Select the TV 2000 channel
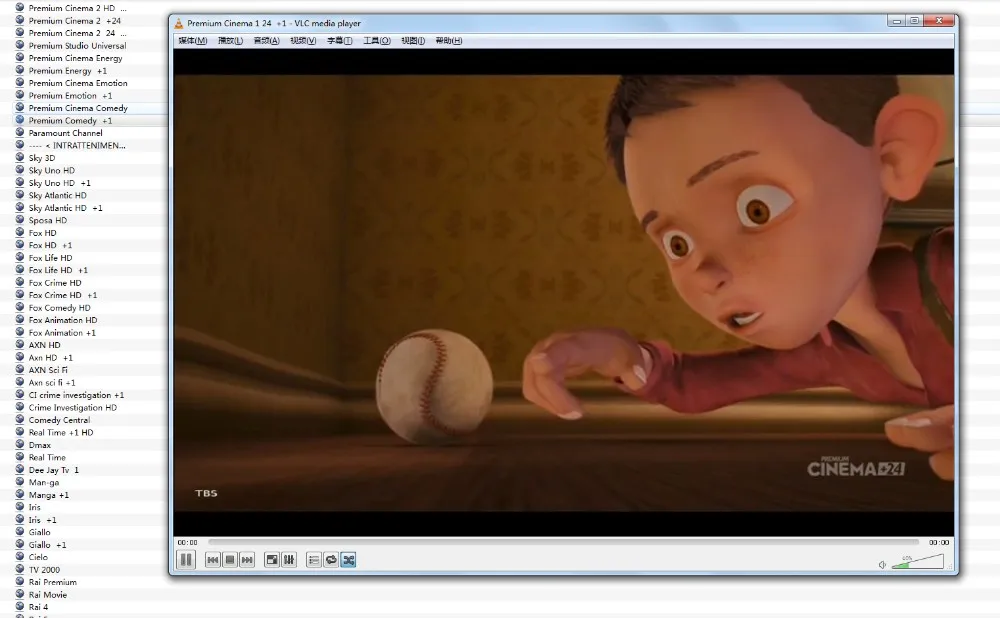The image size is (1000, 618). click(44, 570)
